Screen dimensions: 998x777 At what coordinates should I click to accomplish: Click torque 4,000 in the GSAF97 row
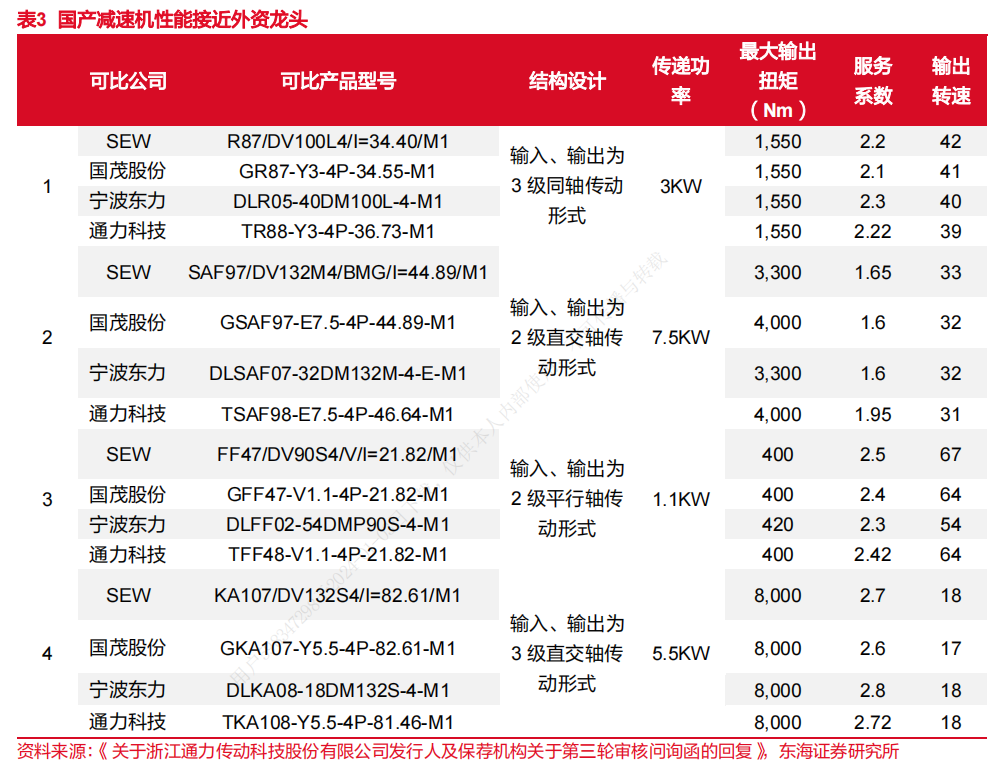[x=777, y=323]
